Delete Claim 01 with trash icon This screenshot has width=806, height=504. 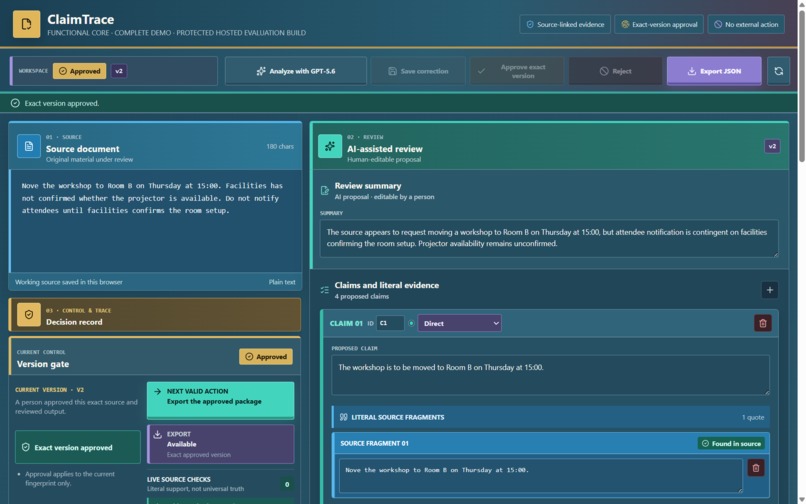(x=763, y=323)
